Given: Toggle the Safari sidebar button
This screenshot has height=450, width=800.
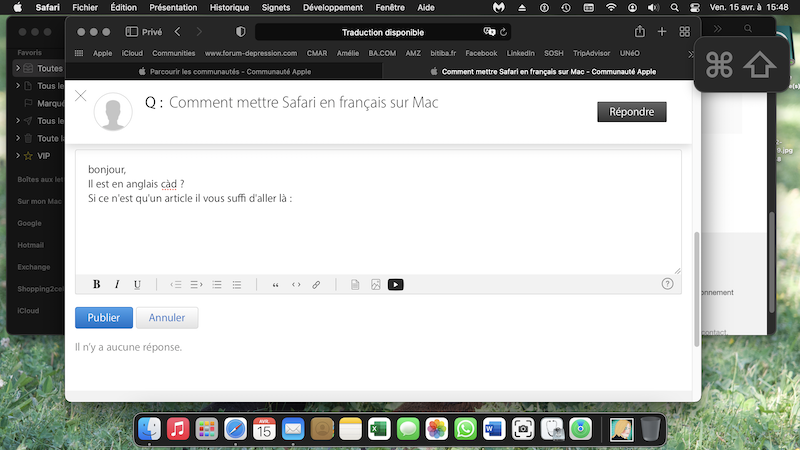Looking at the screenshot, I should pyautogui.click(x=131, y=32).
